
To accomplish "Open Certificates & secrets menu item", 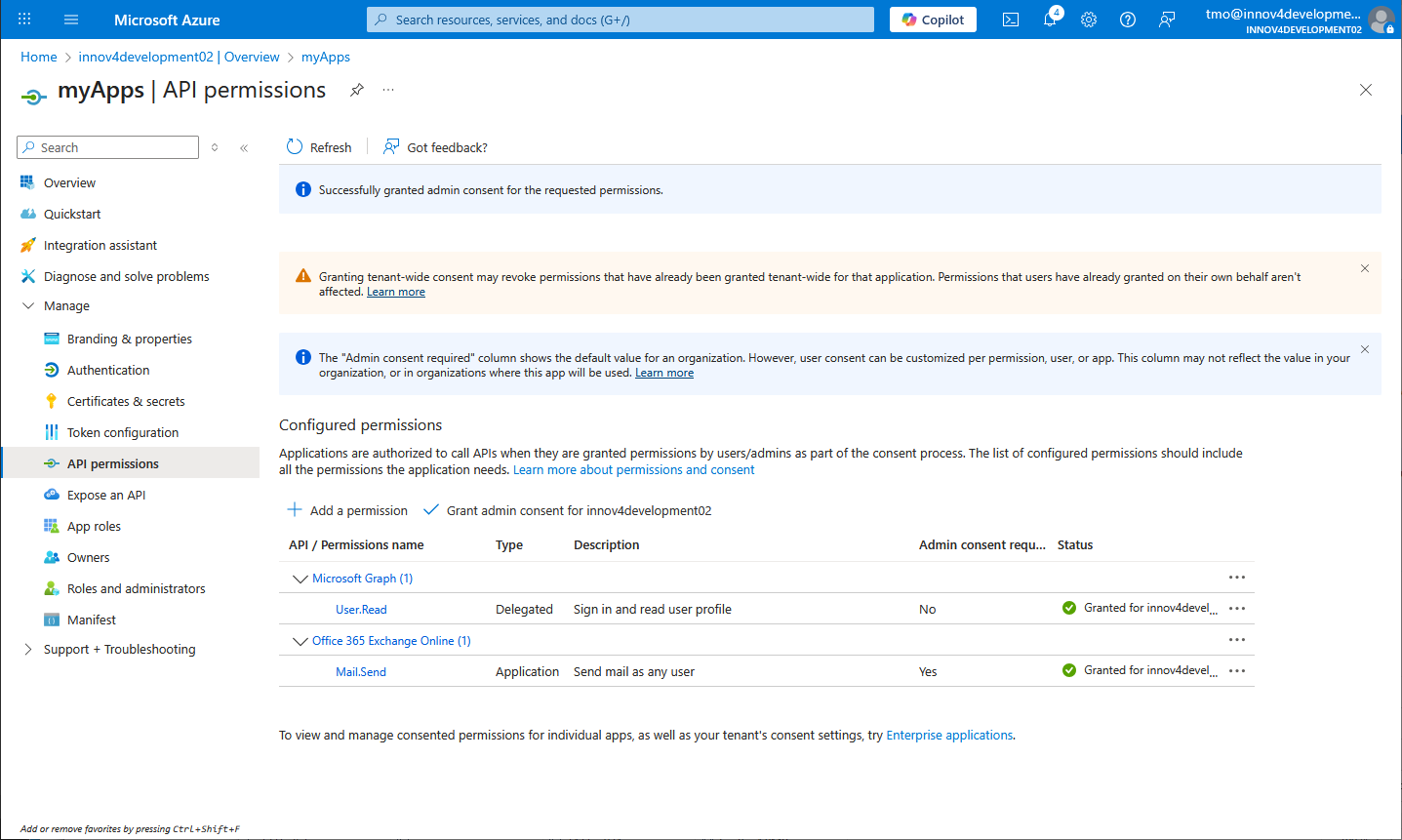I will click(x=126, y=402).
